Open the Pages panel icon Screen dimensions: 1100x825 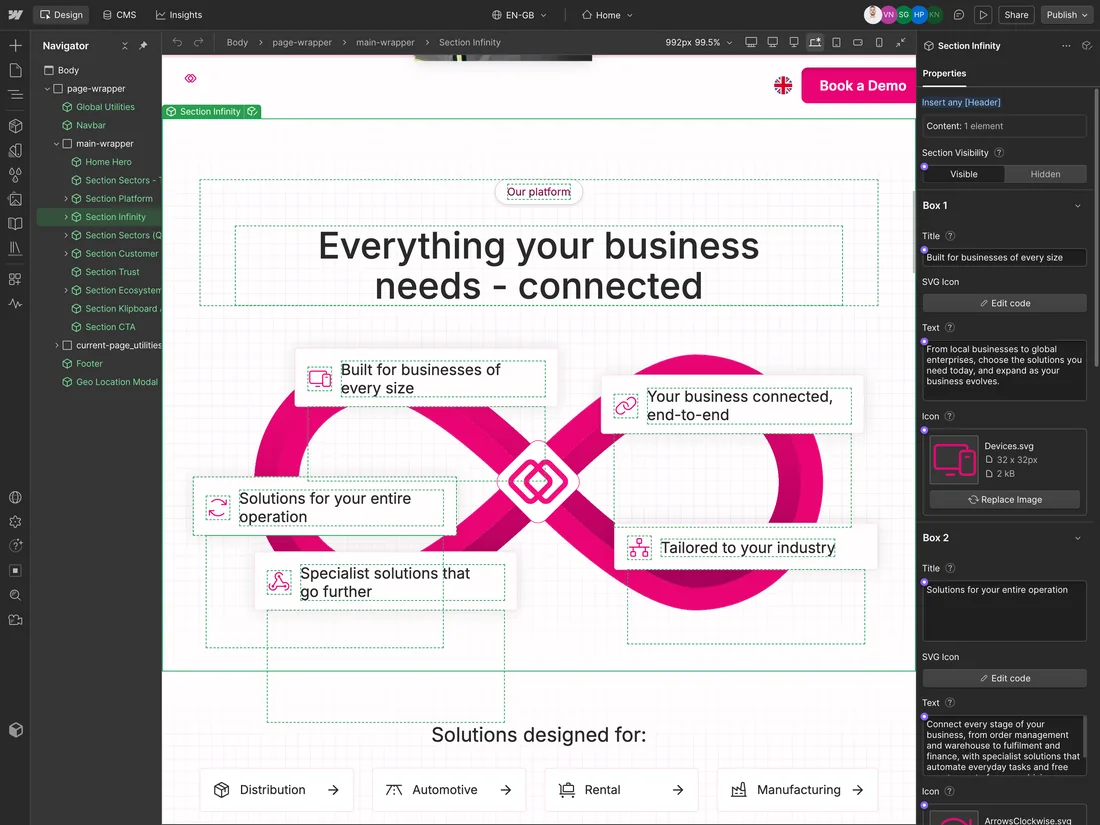pyautogui.click(x=15, y=70)
